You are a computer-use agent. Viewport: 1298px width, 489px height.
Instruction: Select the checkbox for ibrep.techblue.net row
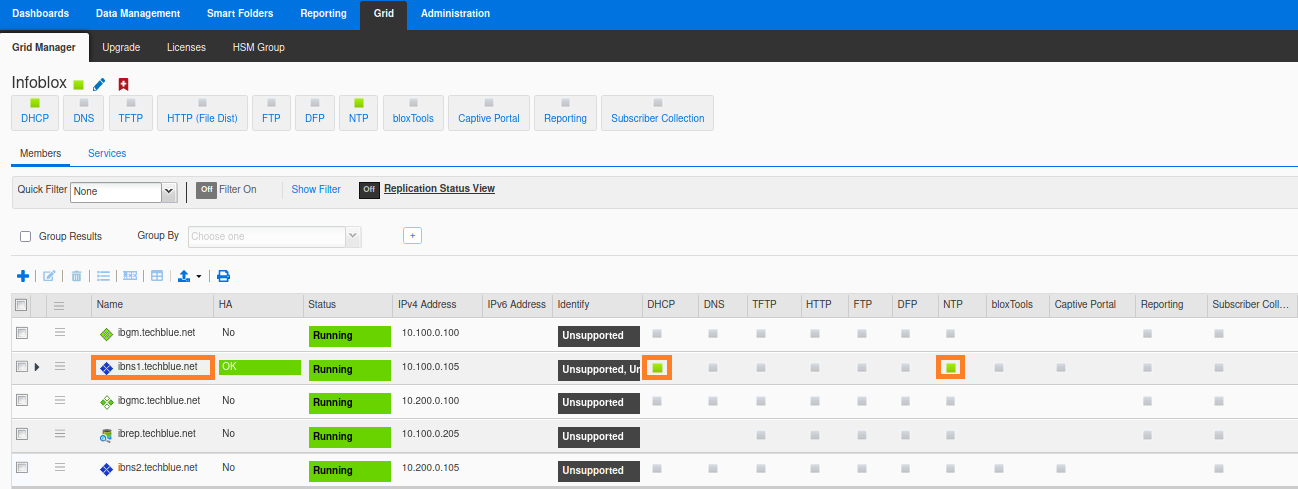coord(22,434)
